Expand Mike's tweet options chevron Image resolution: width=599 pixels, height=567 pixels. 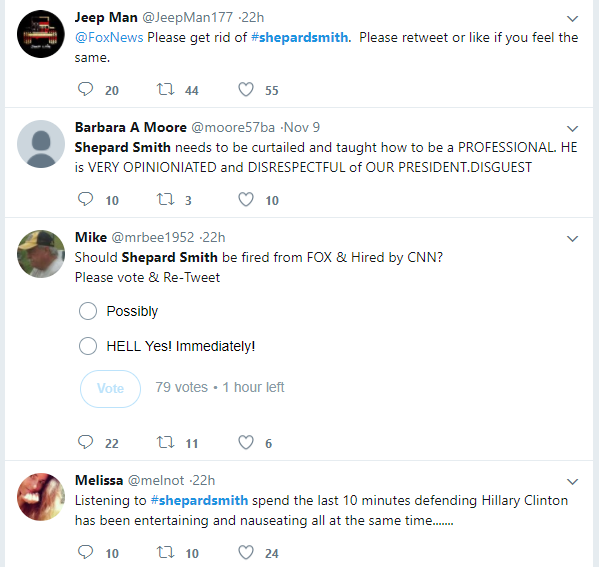click(x=572, y=239)
